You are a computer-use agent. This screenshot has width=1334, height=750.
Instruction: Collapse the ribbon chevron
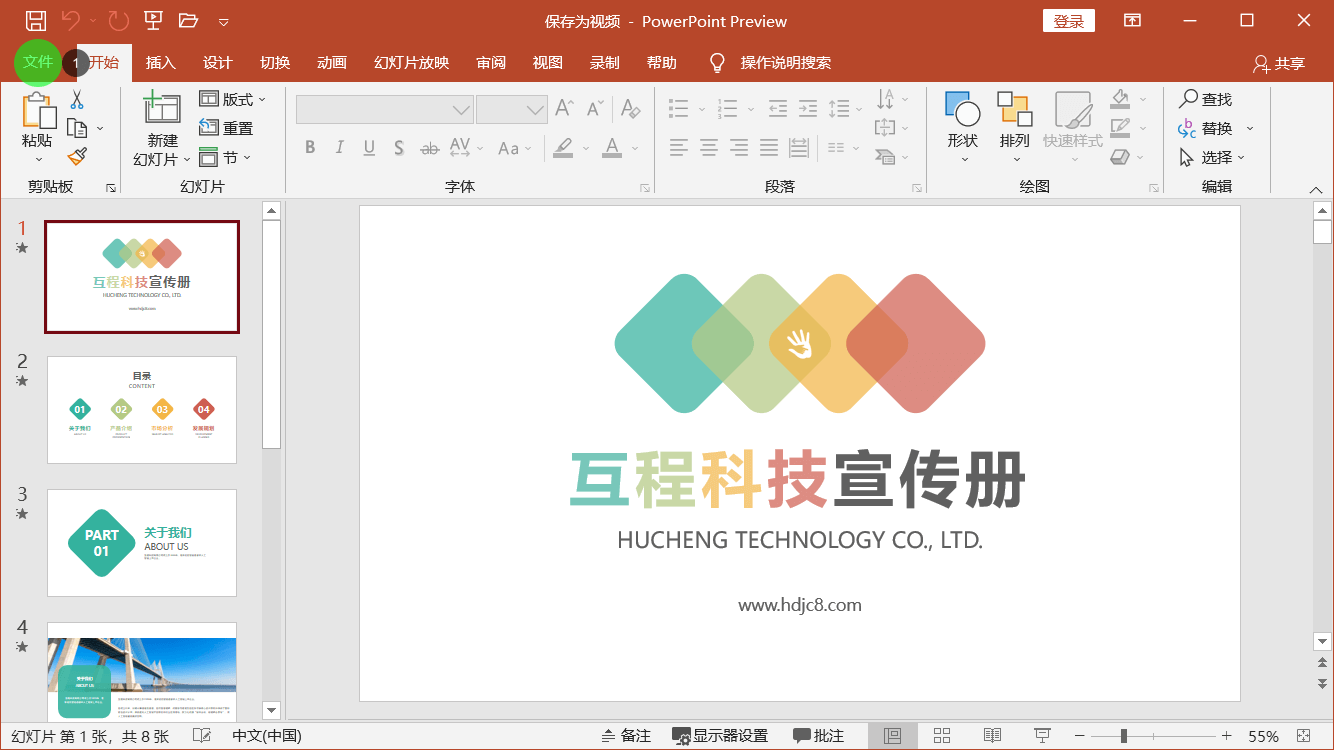(x=1316, y=190)
